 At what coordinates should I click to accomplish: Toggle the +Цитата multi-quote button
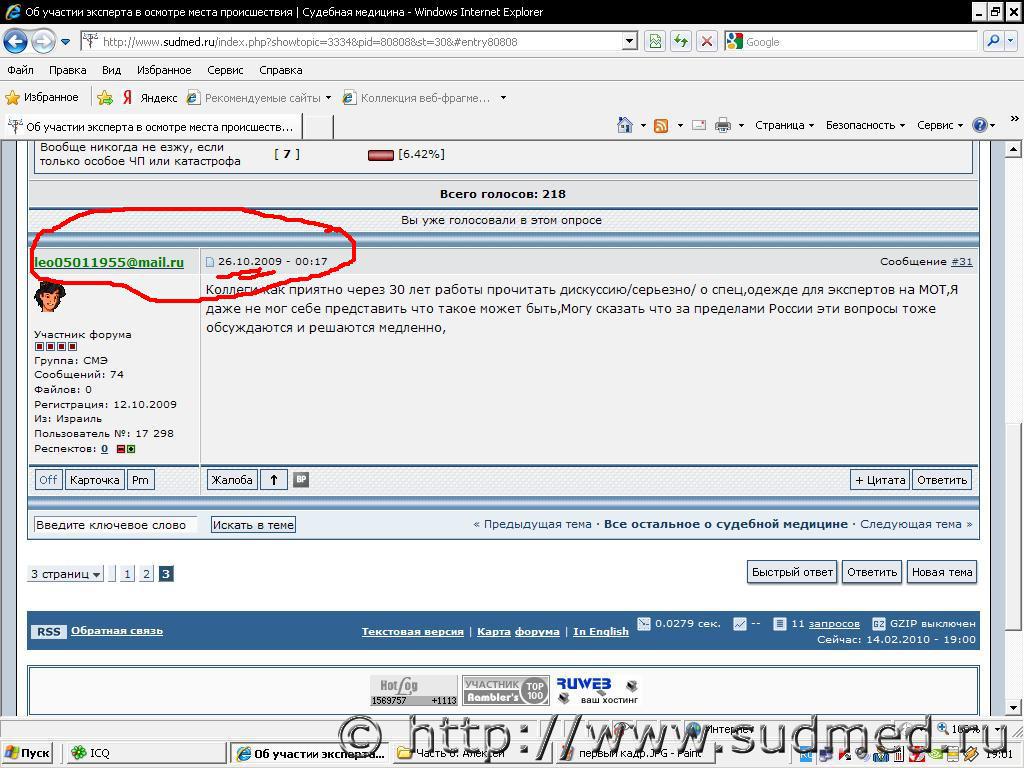(x=880, y=480)
